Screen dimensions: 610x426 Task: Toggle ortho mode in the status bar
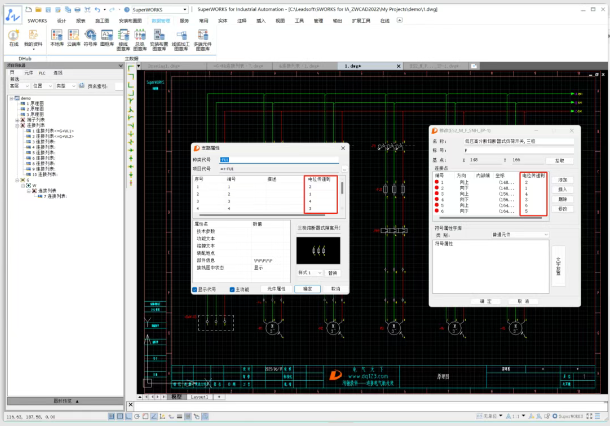pos(128,416)
